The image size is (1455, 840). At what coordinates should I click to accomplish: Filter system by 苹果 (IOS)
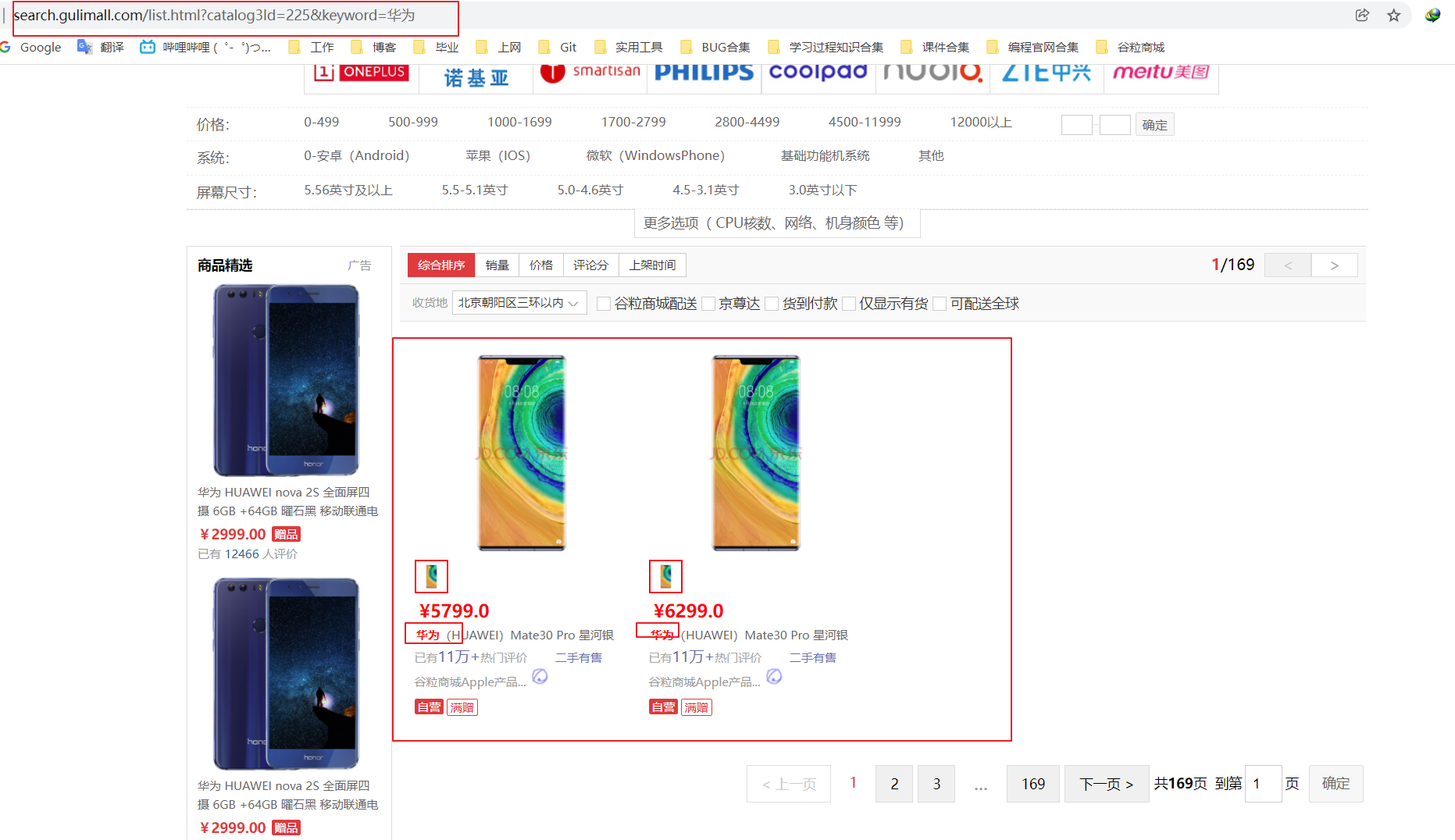497,156
